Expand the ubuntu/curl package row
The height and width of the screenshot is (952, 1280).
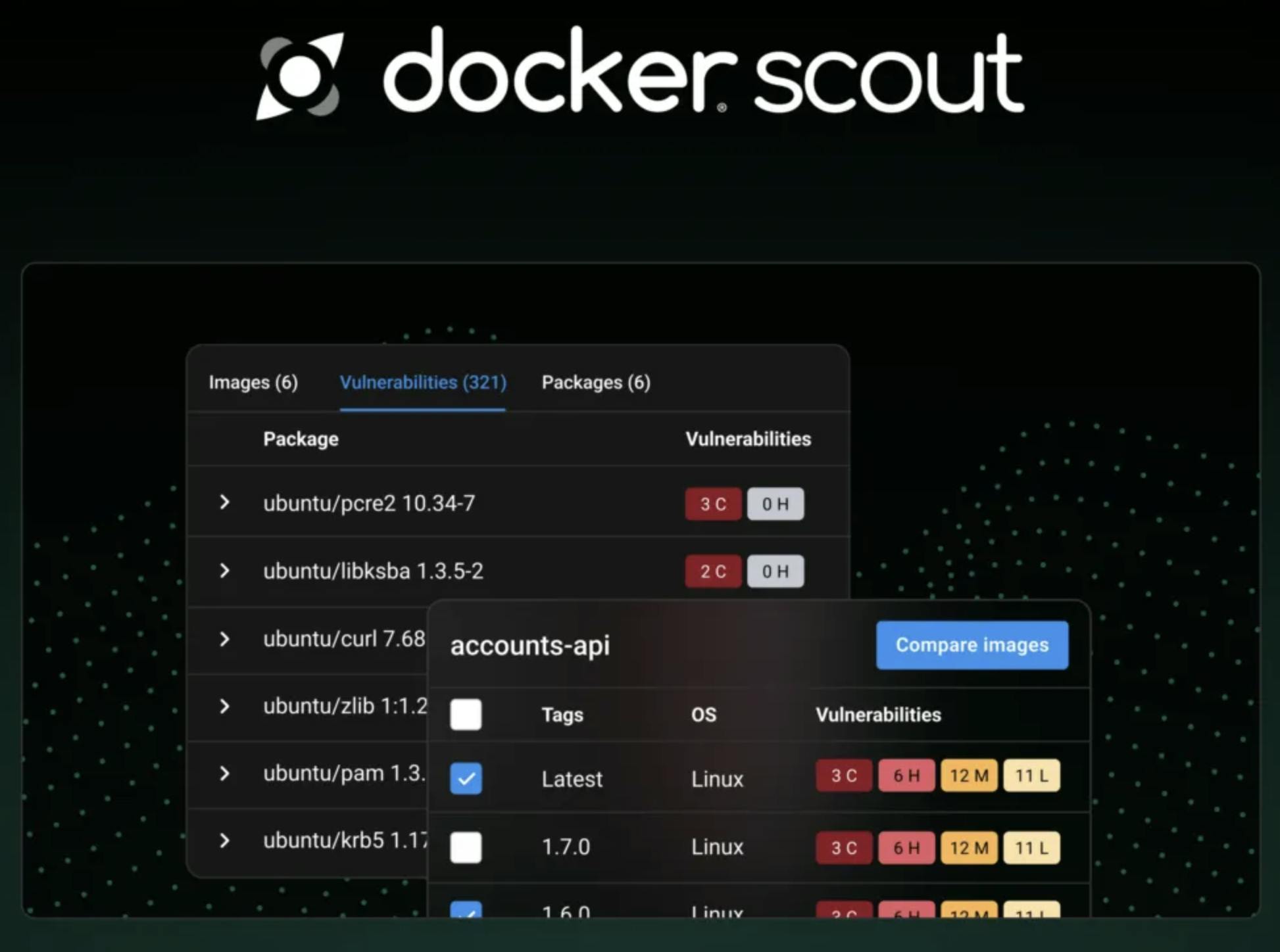click(225, 639)
